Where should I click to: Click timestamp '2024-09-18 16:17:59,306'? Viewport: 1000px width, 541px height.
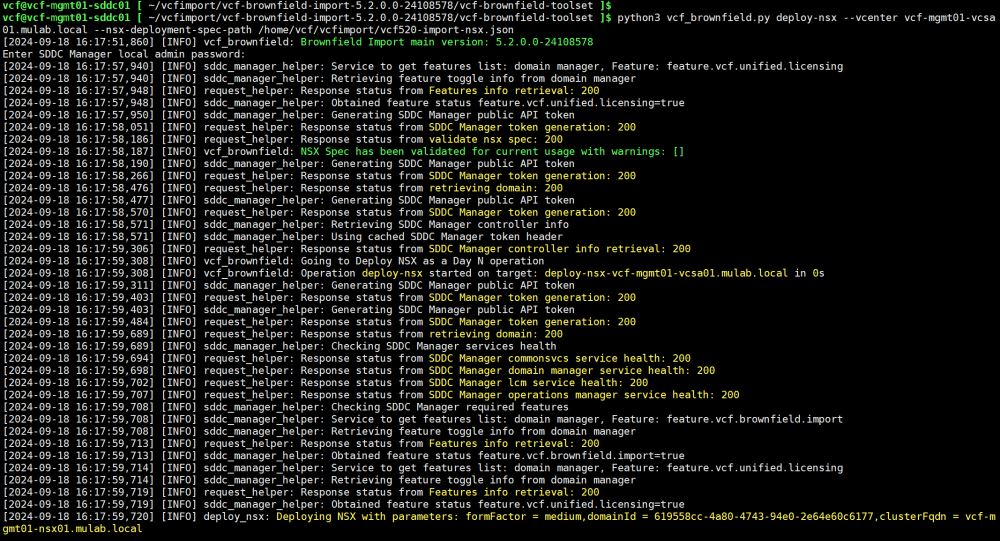coord(78,249)
